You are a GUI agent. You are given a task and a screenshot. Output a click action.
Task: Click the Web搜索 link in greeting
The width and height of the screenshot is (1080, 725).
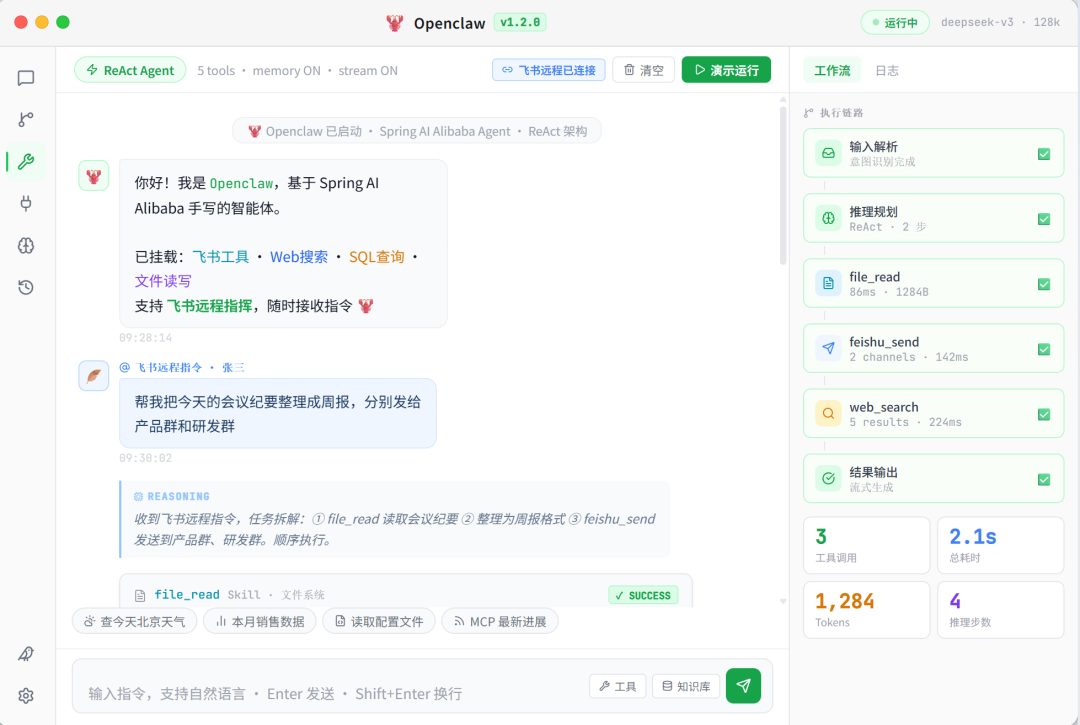[299, 257]
